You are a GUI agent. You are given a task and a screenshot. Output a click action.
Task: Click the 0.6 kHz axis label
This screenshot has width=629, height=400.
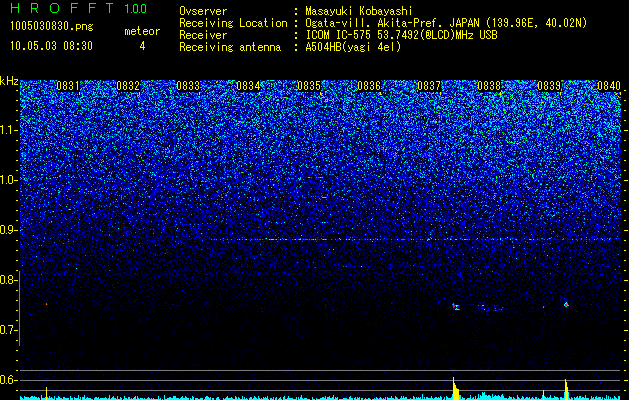coord(8,380)
